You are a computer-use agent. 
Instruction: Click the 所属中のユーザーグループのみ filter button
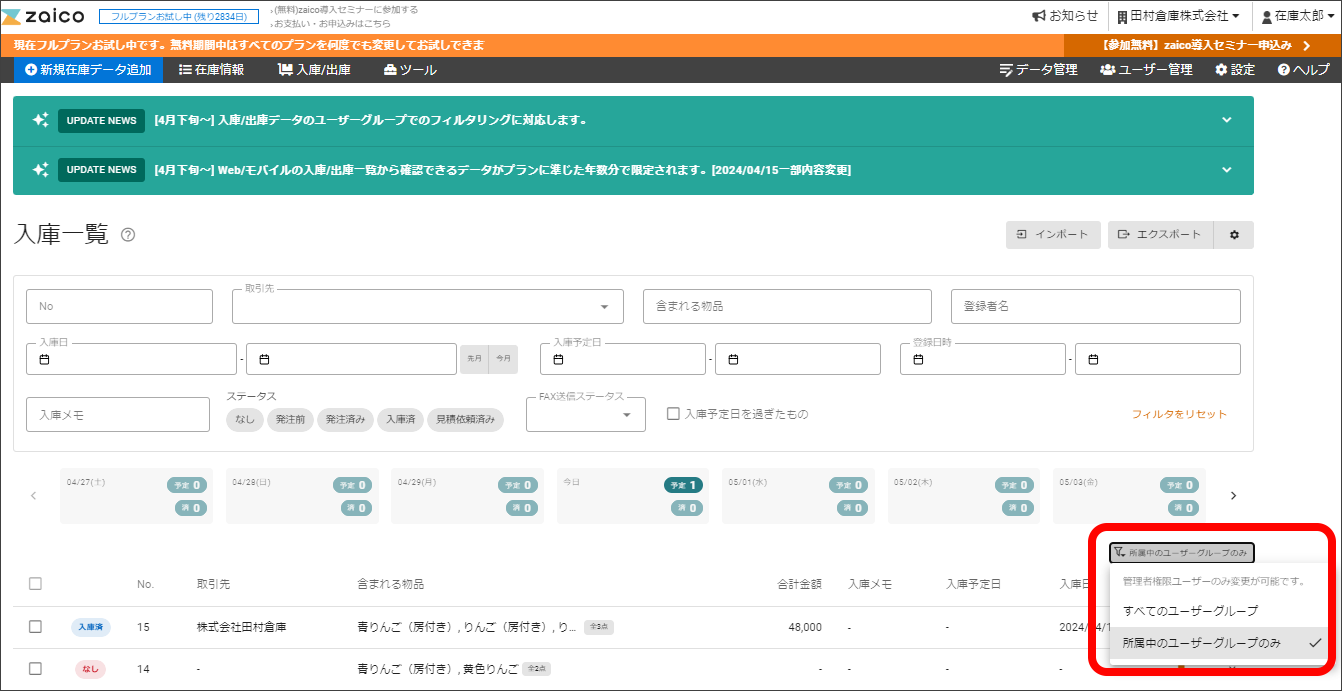(x=1181, y=552)
